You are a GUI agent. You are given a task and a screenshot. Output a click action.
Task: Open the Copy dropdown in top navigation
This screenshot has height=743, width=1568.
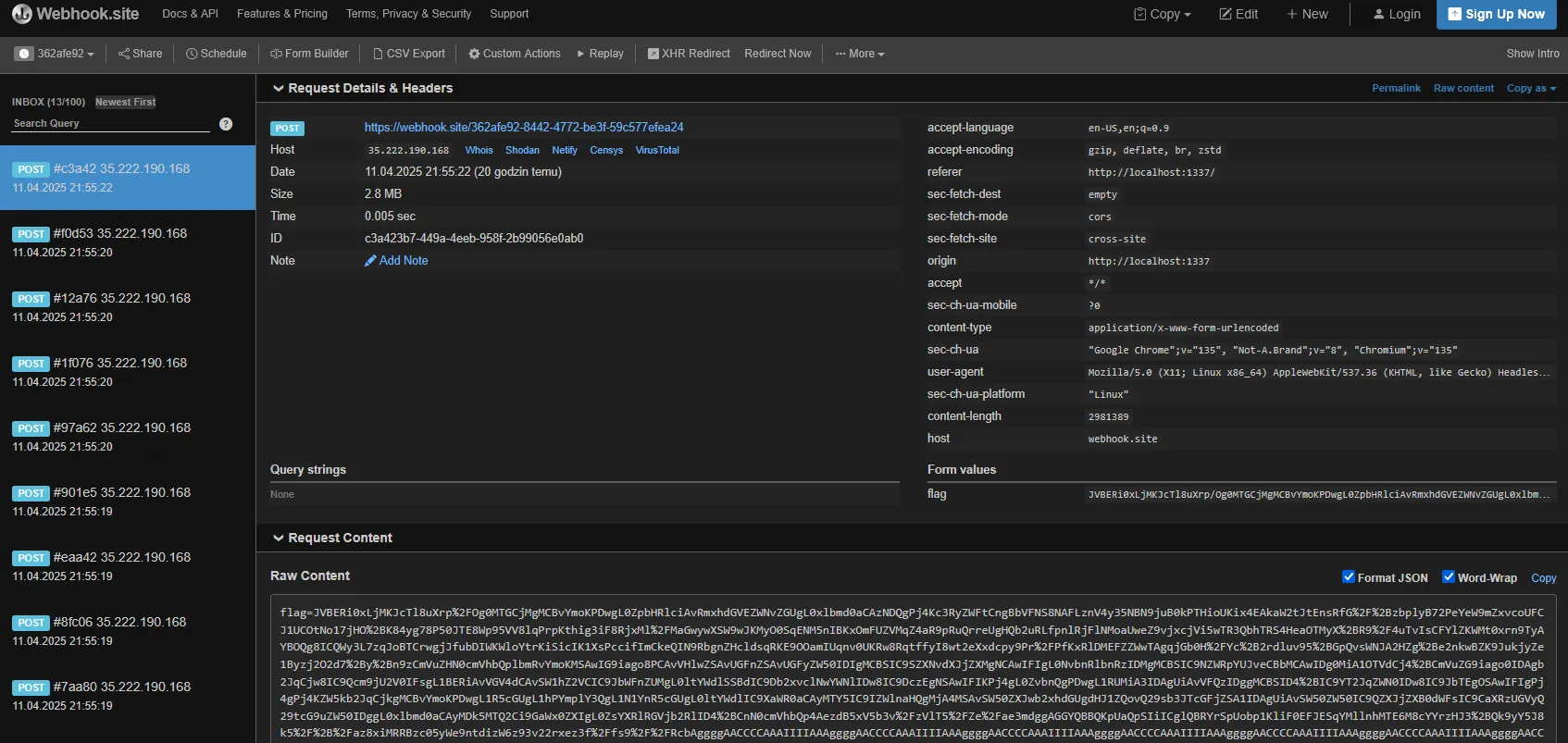click(1163, 14)
